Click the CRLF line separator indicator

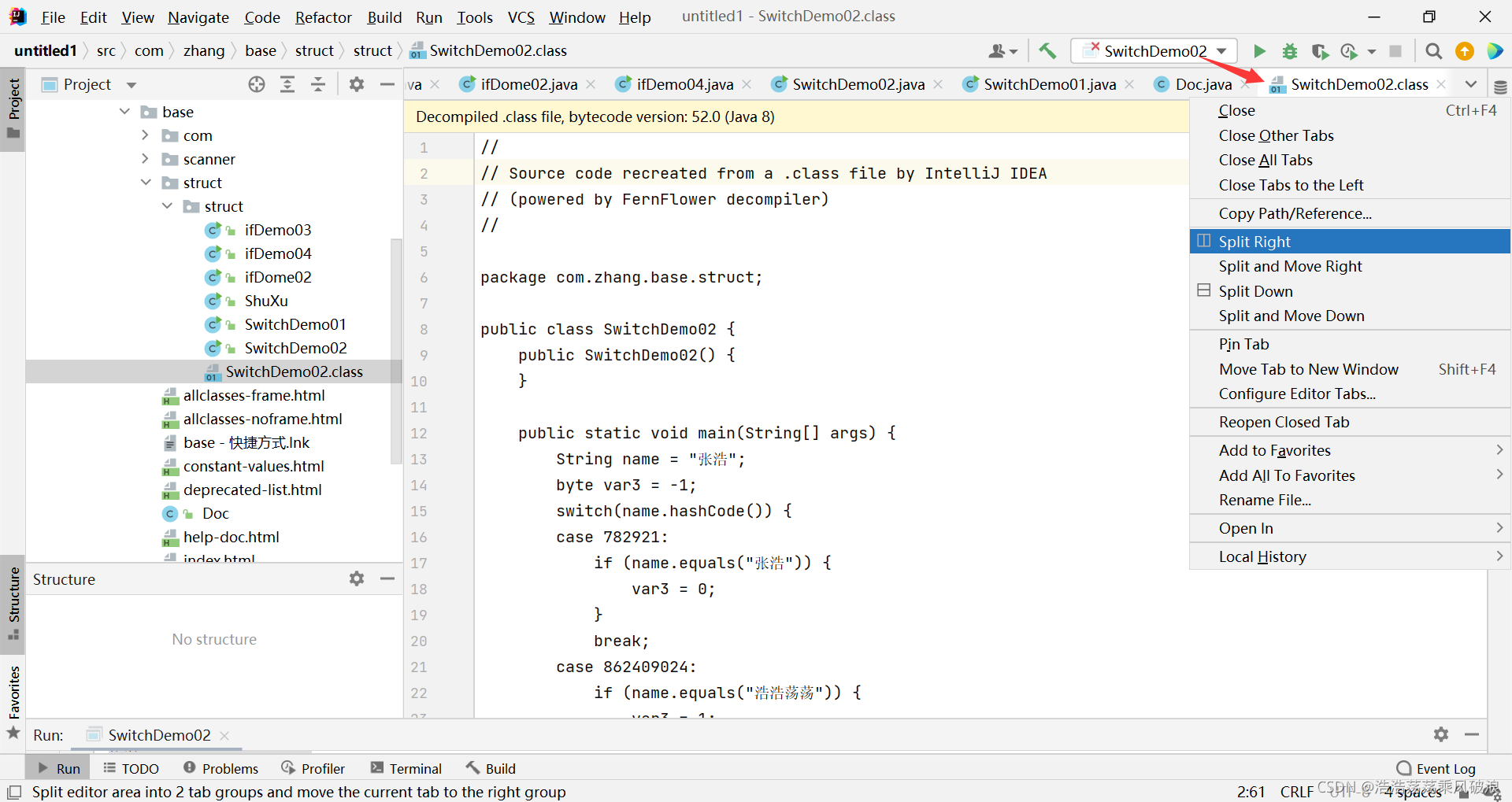pos(1296,792)
